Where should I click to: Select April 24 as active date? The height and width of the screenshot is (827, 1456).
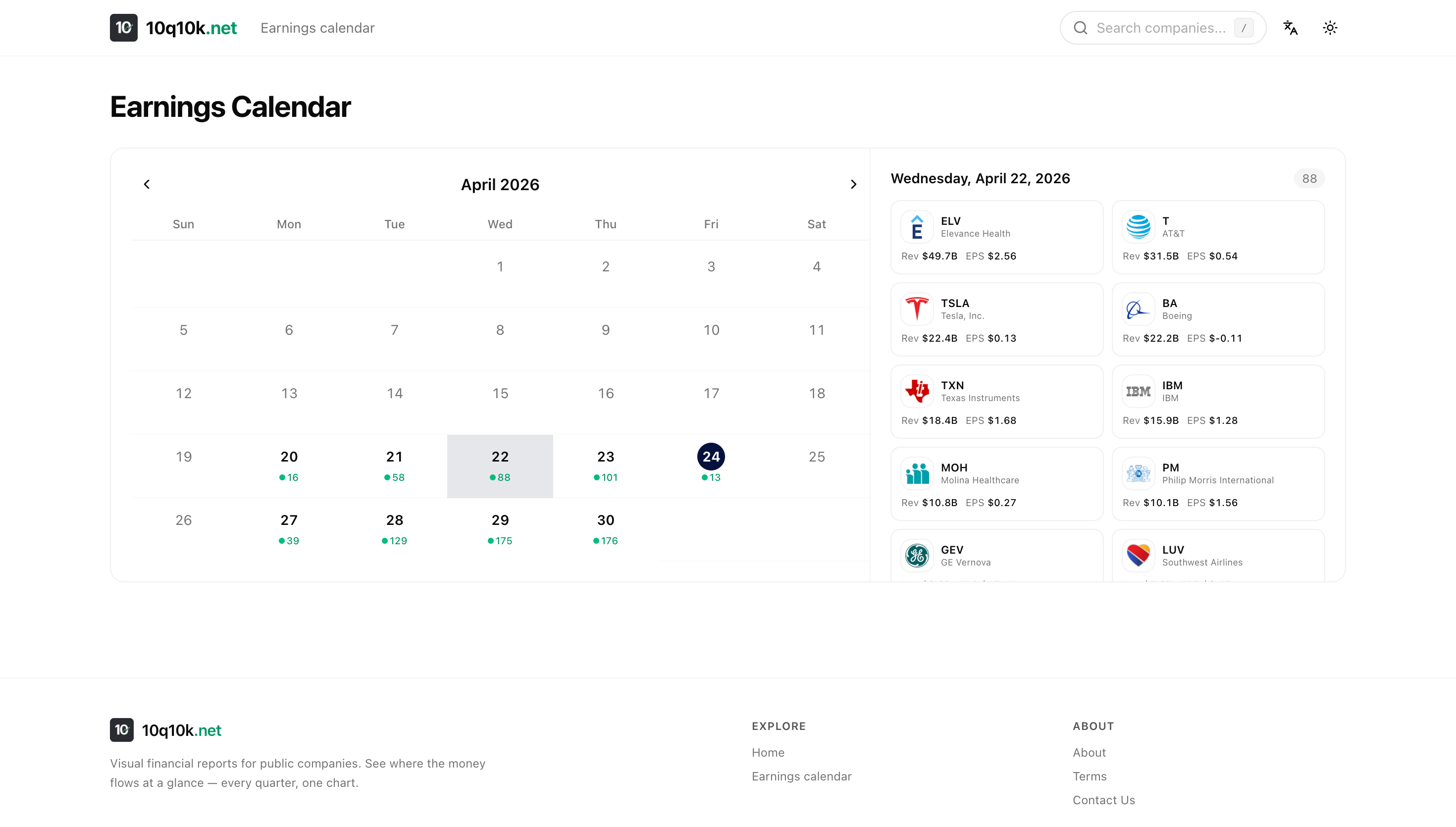point(711,456)
